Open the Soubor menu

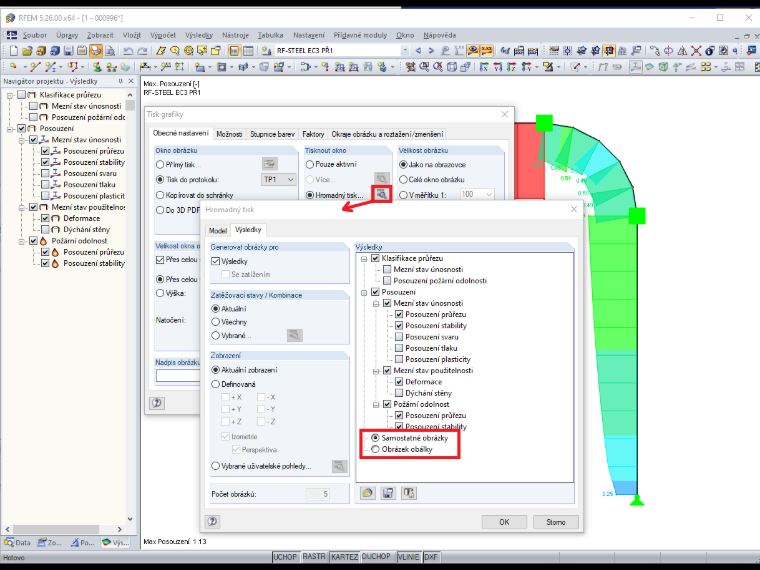[35, 35]
